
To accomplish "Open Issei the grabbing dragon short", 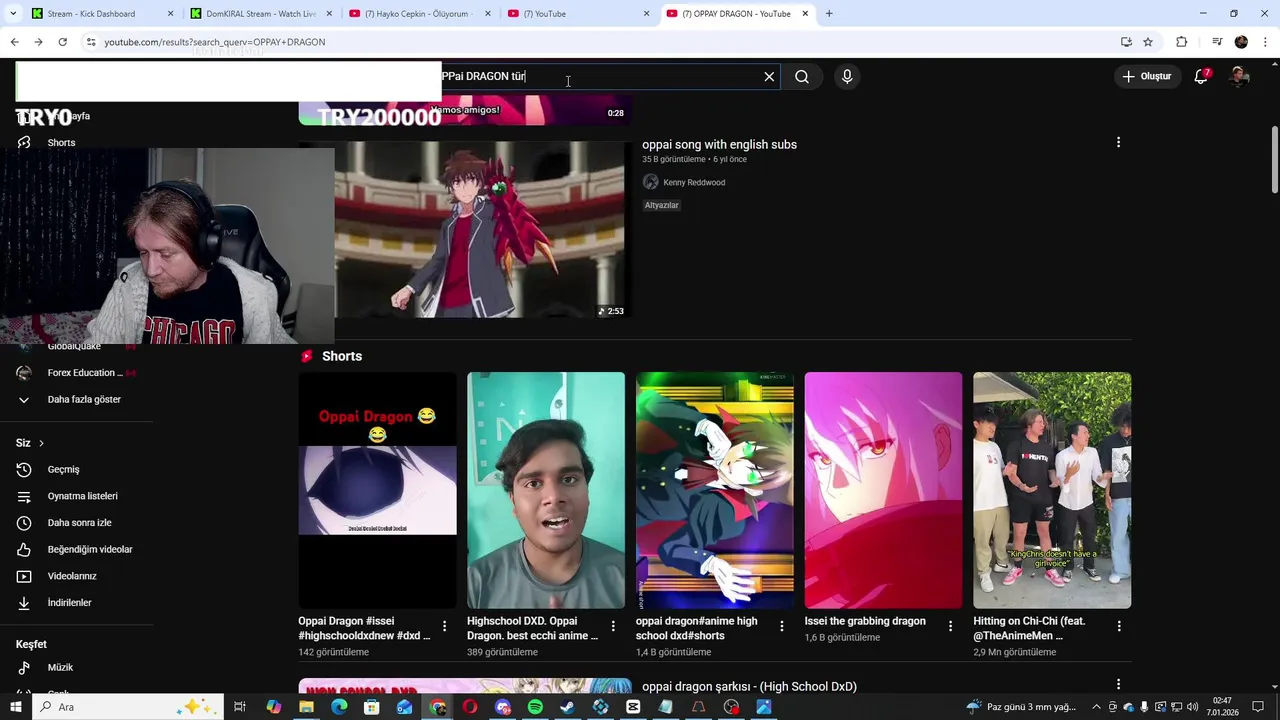I will [x=883, y=490].
